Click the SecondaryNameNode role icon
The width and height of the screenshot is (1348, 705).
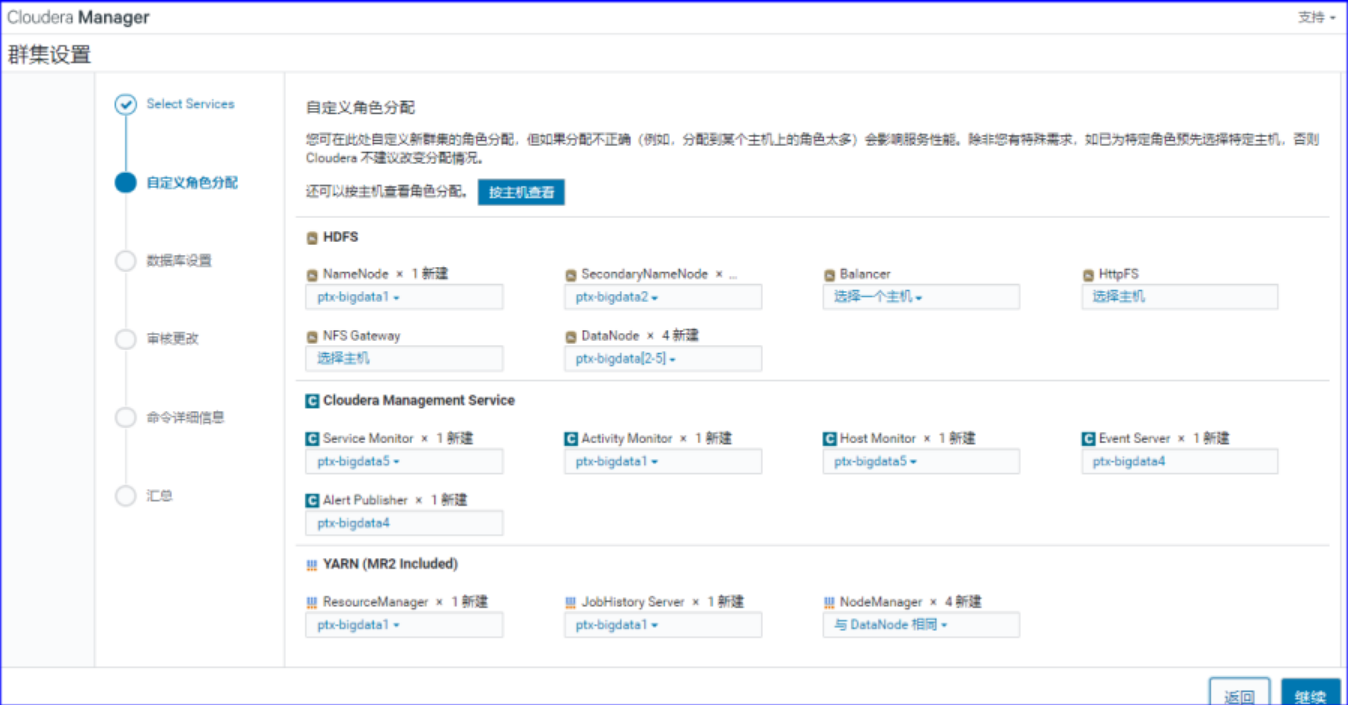pyautogui.click(x=571, y=274)
